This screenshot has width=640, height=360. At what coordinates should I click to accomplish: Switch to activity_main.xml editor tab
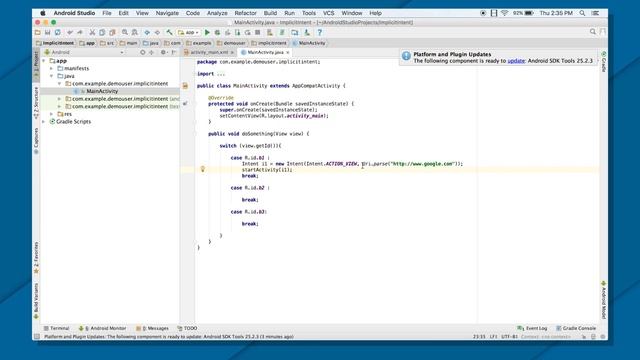(x=209, y=52)
